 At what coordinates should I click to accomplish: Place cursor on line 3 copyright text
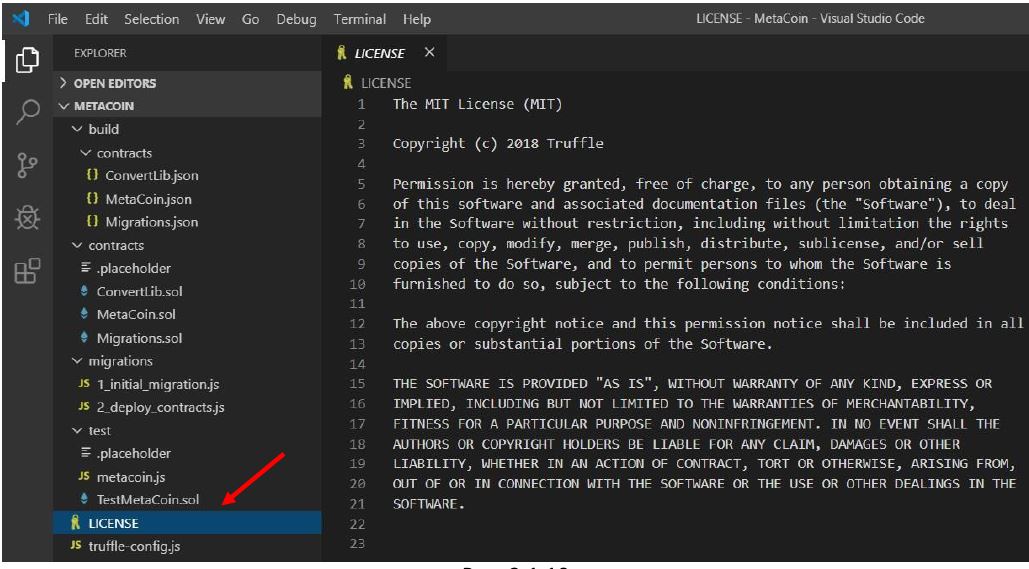[x=498, y=143]
